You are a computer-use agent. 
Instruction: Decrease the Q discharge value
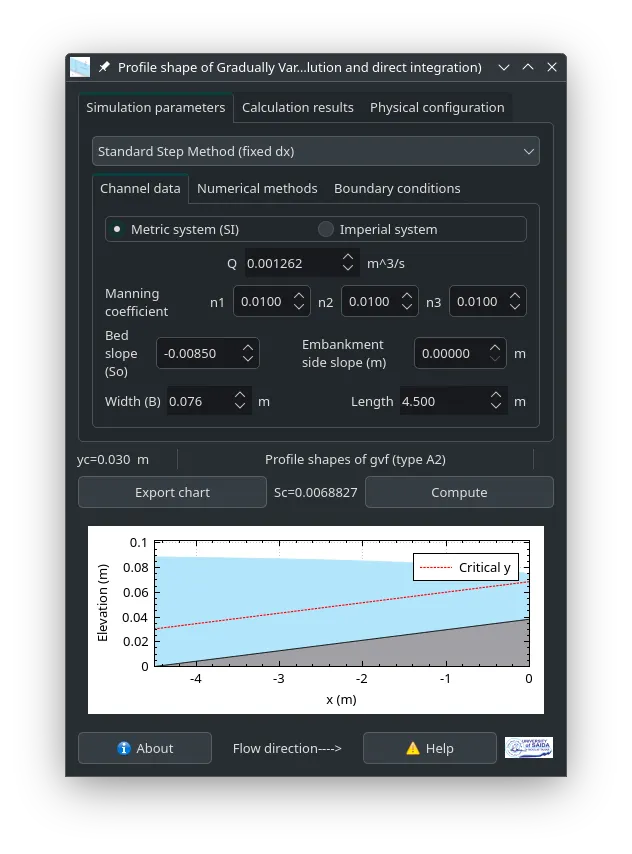(348, 269)
